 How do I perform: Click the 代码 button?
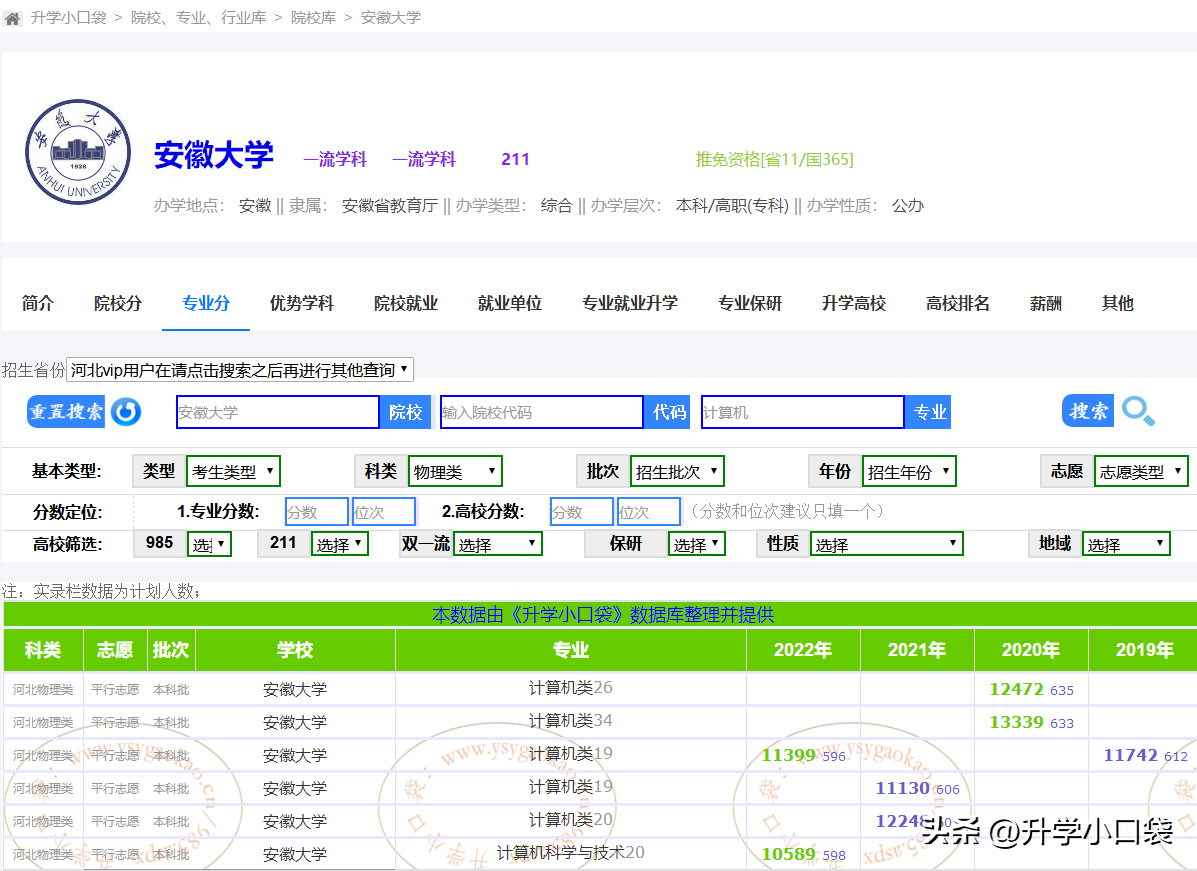pos(669,412)
